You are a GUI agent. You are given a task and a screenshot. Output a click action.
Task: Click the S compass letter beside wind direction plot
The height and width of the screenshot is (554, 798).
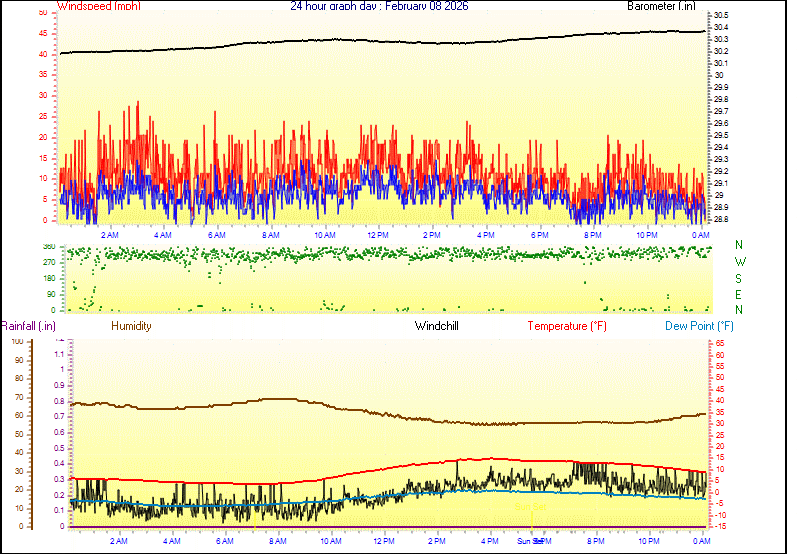point(739,278)
